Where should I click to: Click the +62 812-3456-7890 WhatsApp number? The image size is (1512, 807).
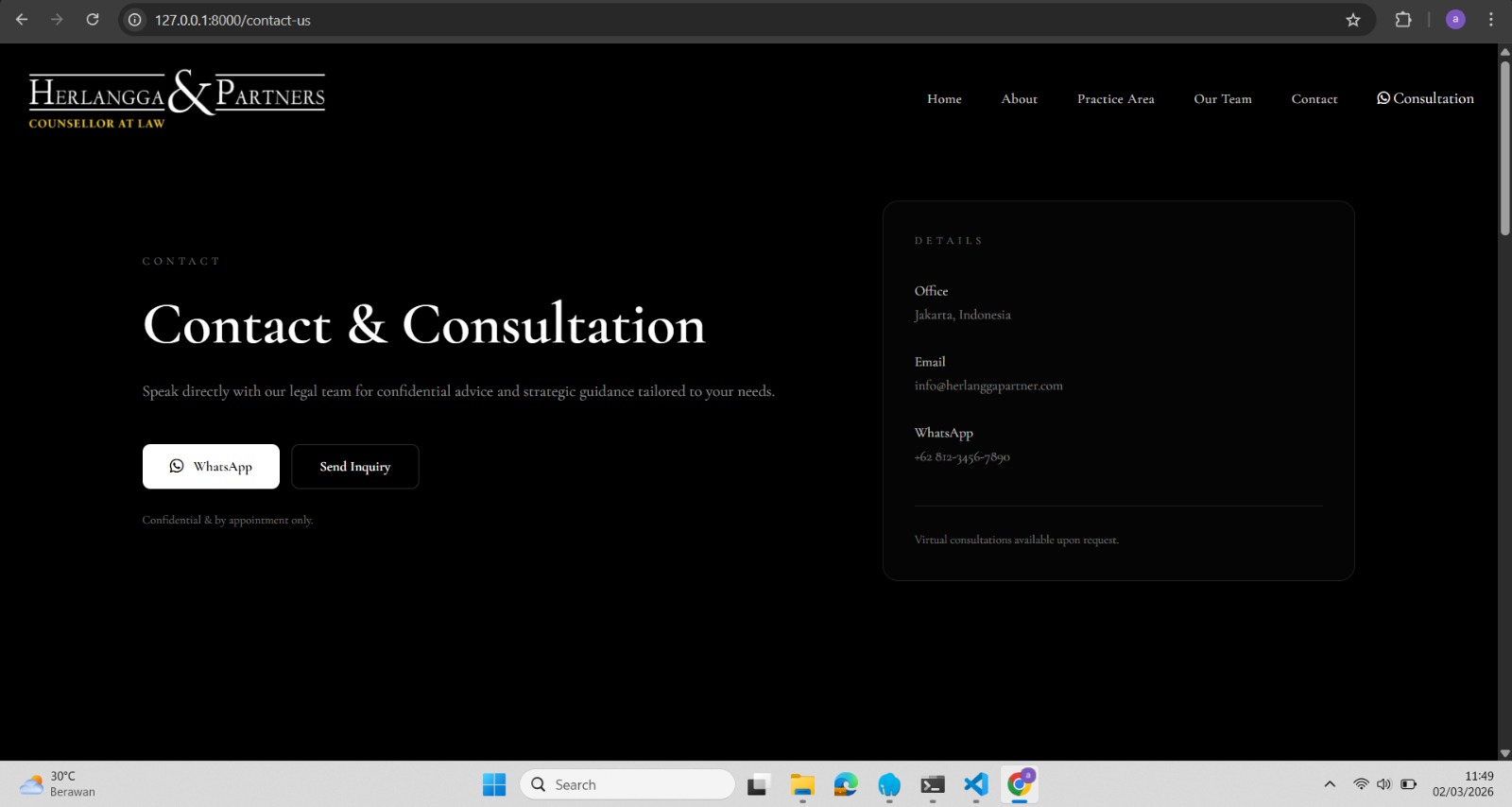(x=962, y=457)
